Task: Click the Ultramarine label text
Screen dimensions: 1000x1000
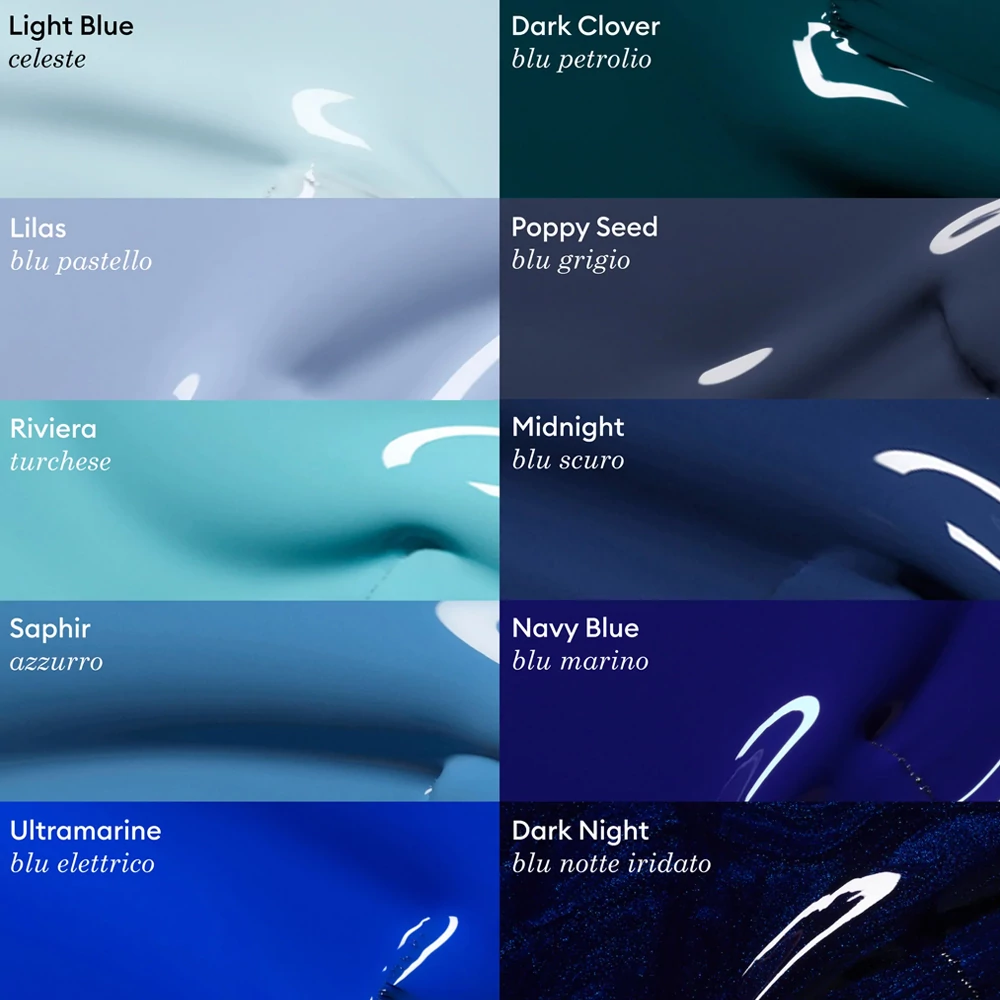Action: click(x=85, y=830)
